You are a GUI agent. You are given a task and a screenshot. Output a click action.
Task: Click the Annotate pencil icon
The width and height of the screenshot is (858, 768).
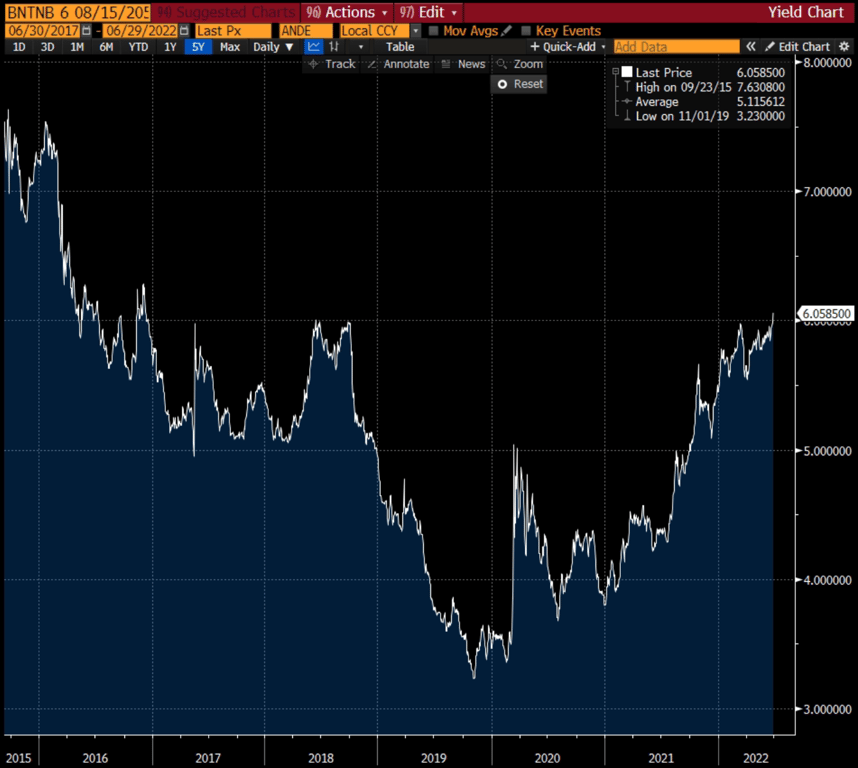coord(372,64)
